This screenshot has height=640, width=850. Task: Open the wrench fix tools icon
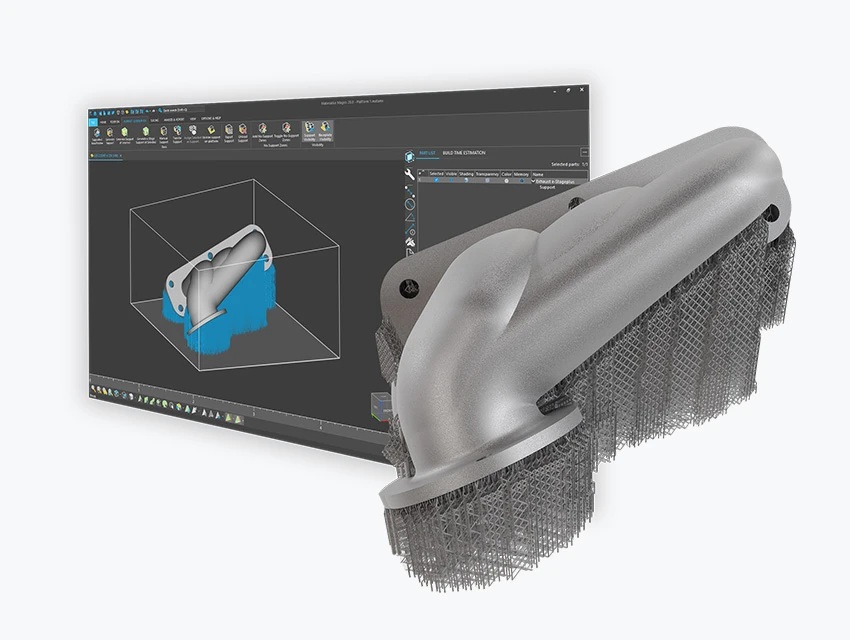(409, 174)
